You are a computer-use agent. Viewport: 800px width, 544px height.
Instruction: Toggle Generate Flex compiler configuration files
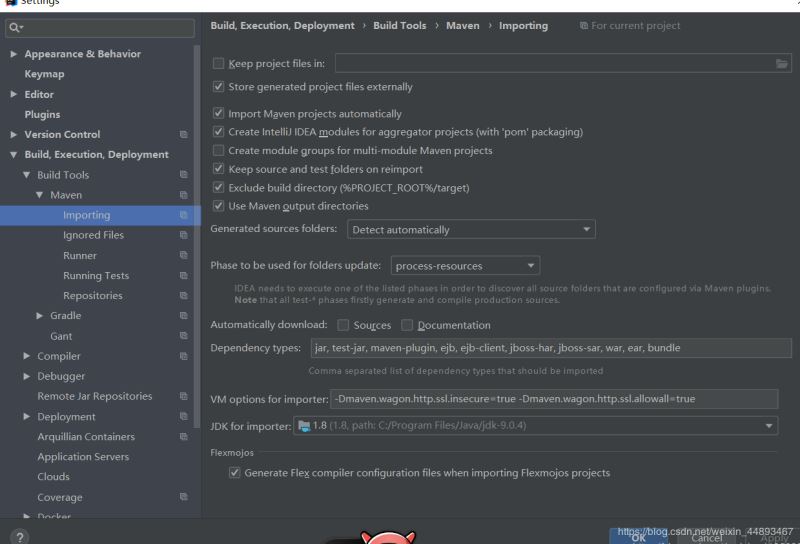[x=234, y=473]
